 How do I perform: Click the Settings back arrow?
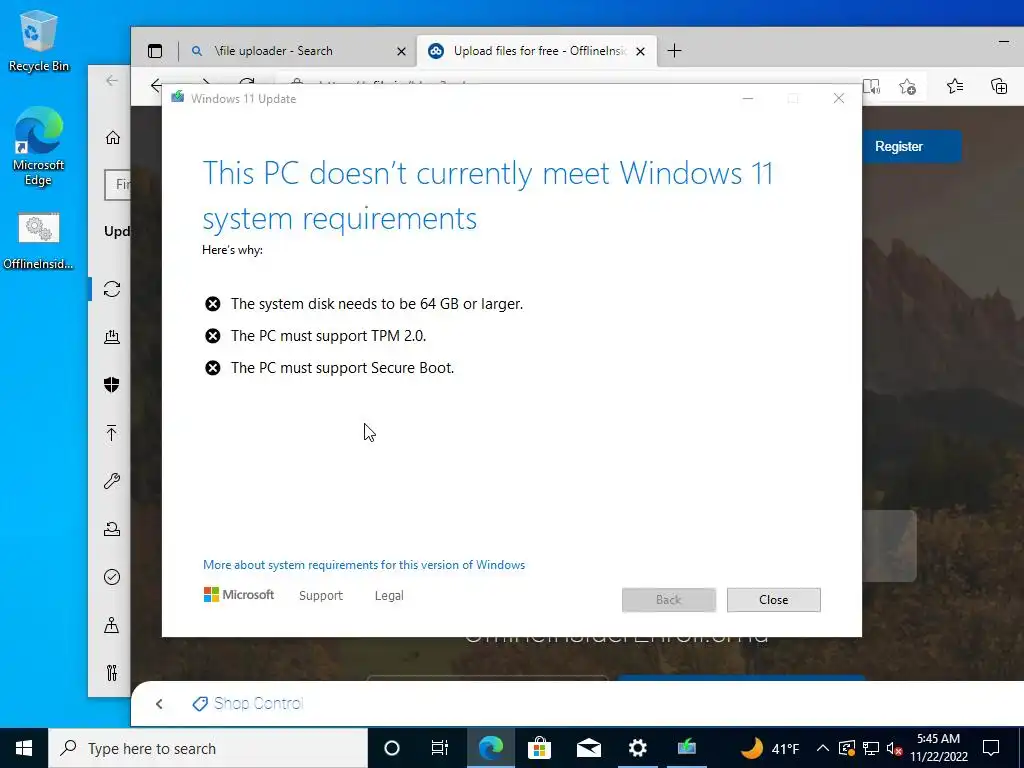coord(112,80)
